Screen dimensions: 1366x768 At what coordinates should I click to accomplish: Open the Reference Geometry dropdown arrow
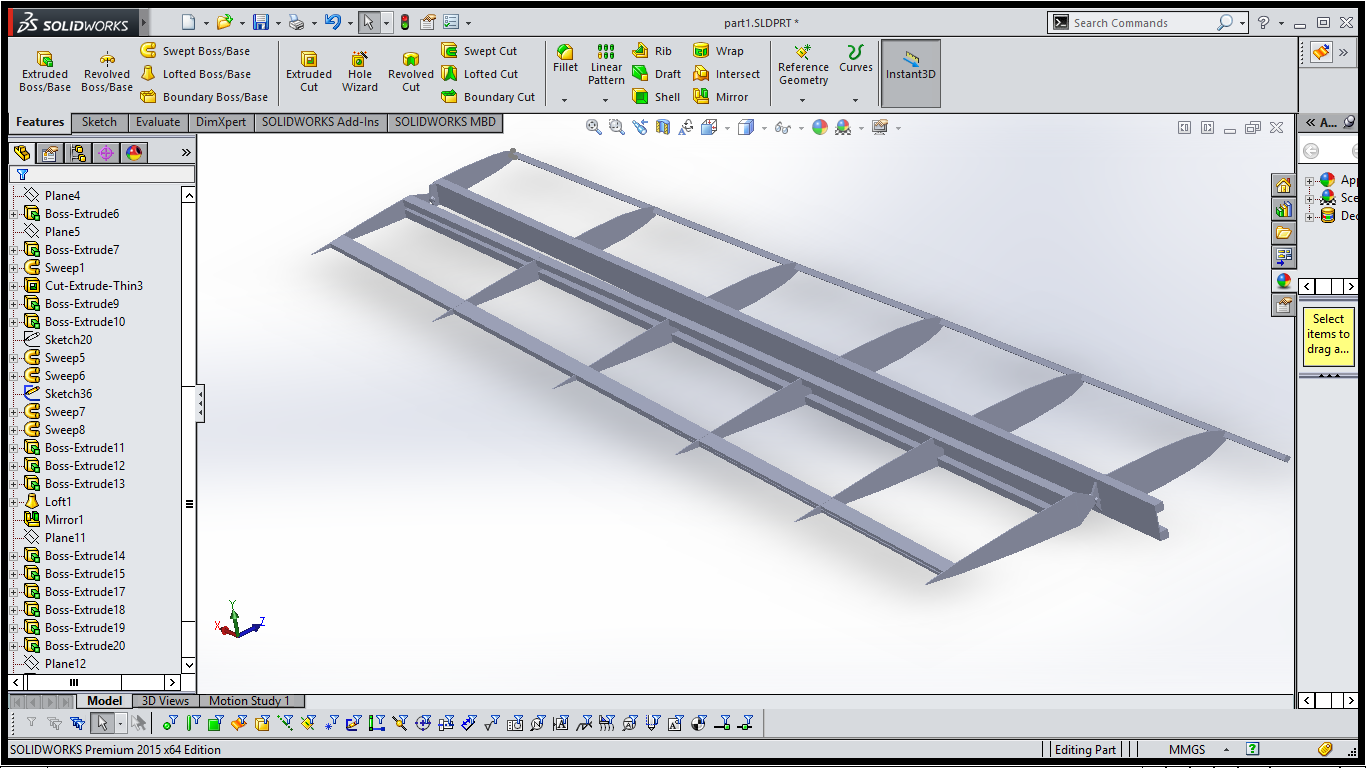coord(803,100)
